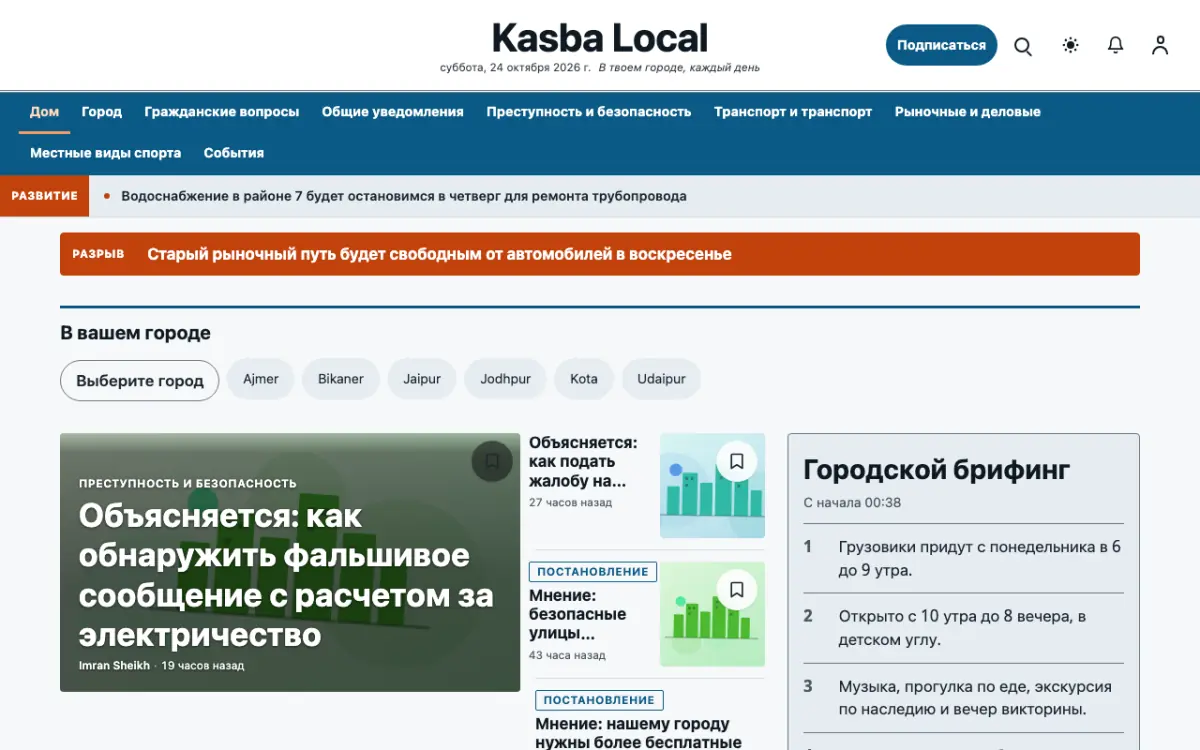
Task: Click ПРЕСТУПНОСТЬ И БЕЗОПАСНОСТЬ hero category label
Action: click(x=188, y=483)
